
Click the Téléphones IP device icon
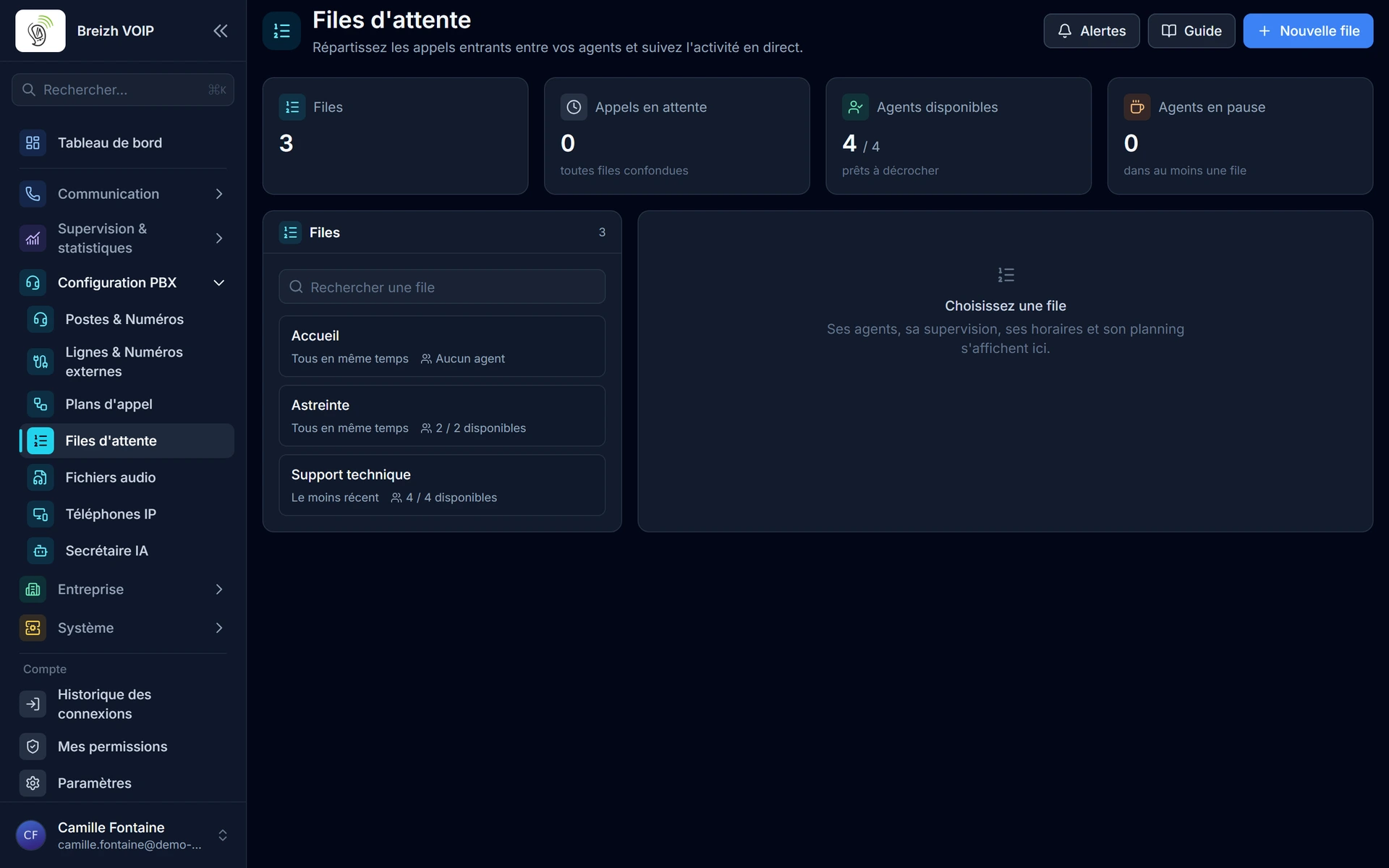41,514
